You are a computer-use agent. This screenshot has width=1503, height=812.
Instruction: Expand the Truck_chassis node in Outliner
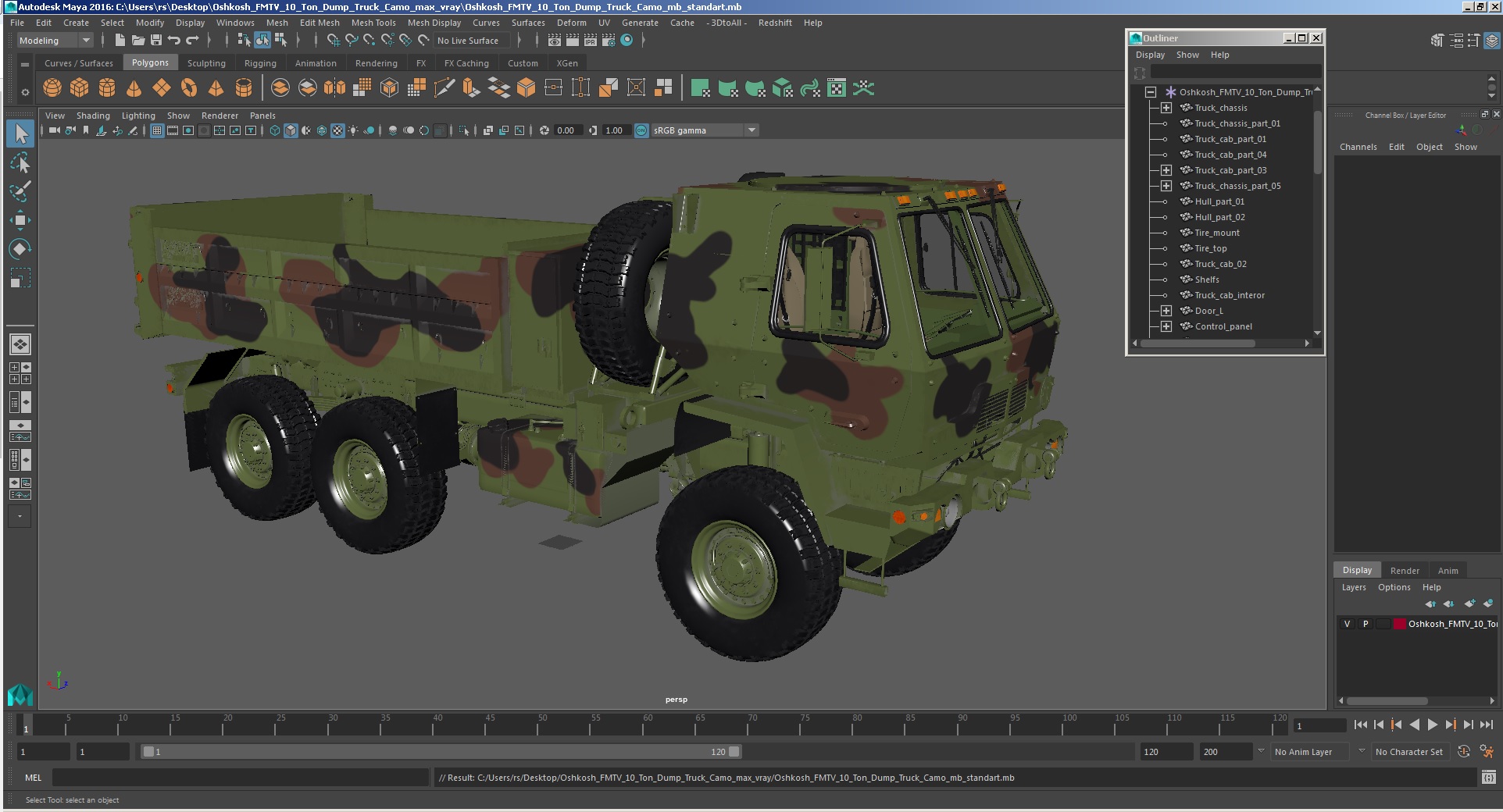click(1166, 108)
